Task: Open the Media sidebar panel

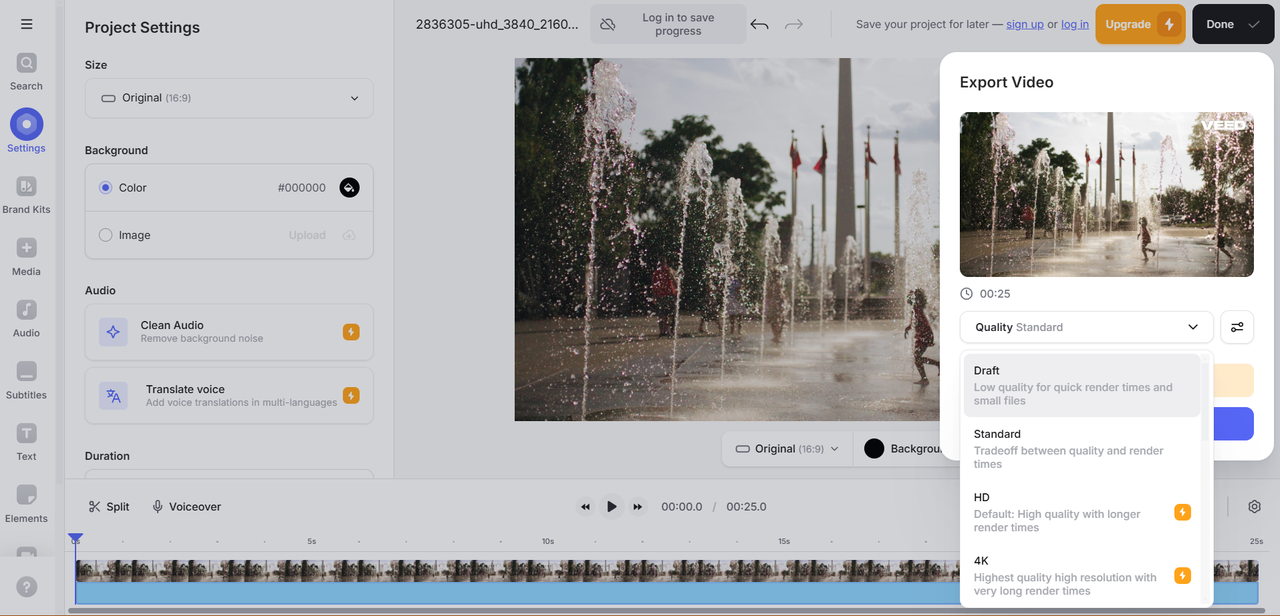Action: coord(26,257)
